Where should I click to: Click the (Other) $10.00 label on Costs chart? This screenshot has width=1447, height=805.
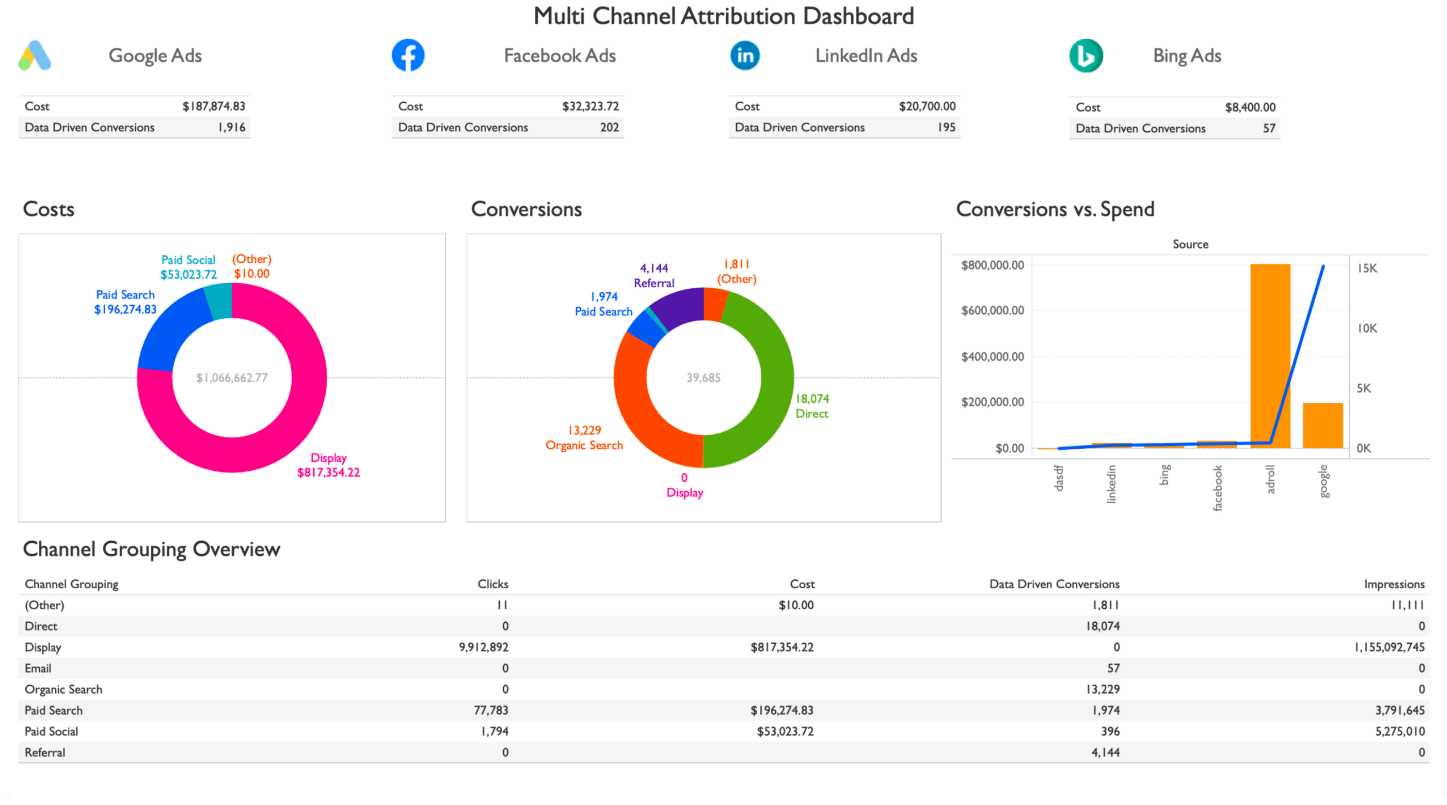click(x=252, y=266)
